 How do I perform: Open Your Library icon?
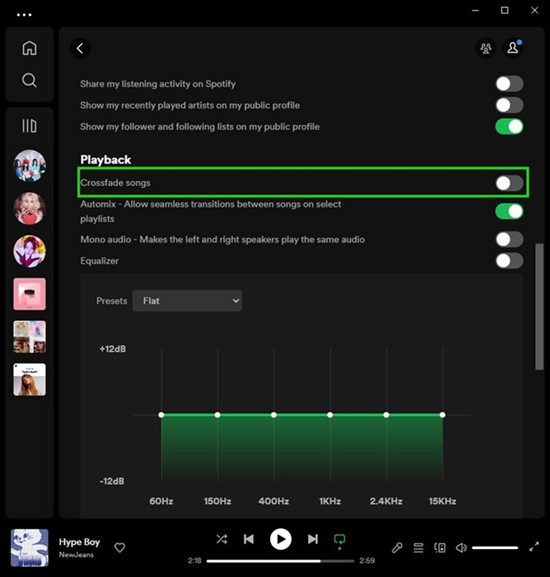pos(29,125)
